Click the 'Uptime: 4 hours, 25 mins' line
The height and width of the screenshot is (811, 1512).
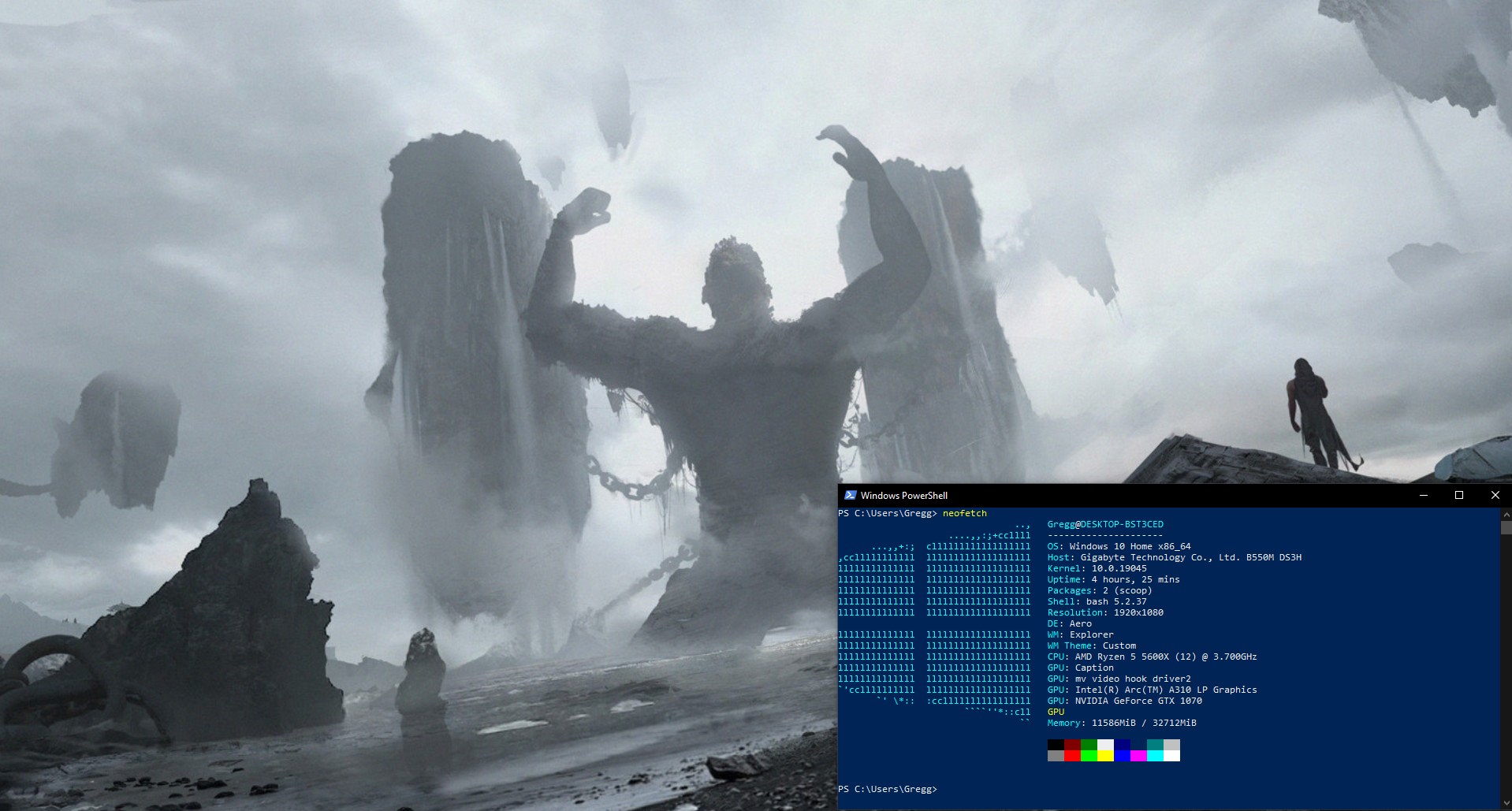pos(1113,579)
